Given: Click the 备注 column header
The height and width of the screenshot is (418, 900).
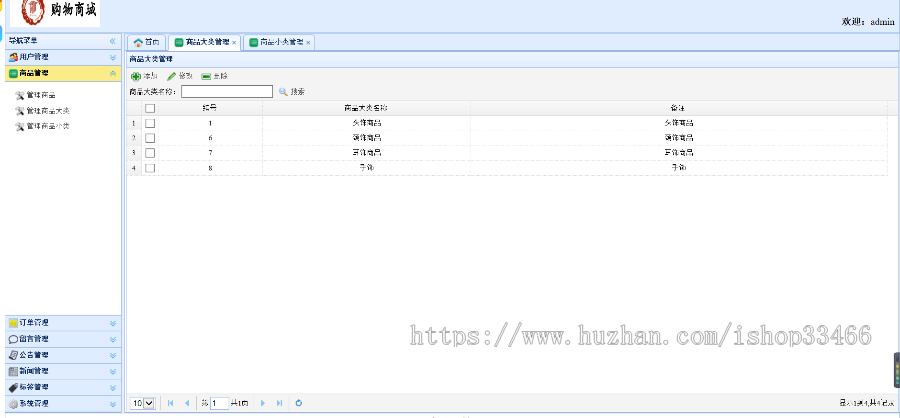Looking at the screenshot, I should click(x=678, y=108).
